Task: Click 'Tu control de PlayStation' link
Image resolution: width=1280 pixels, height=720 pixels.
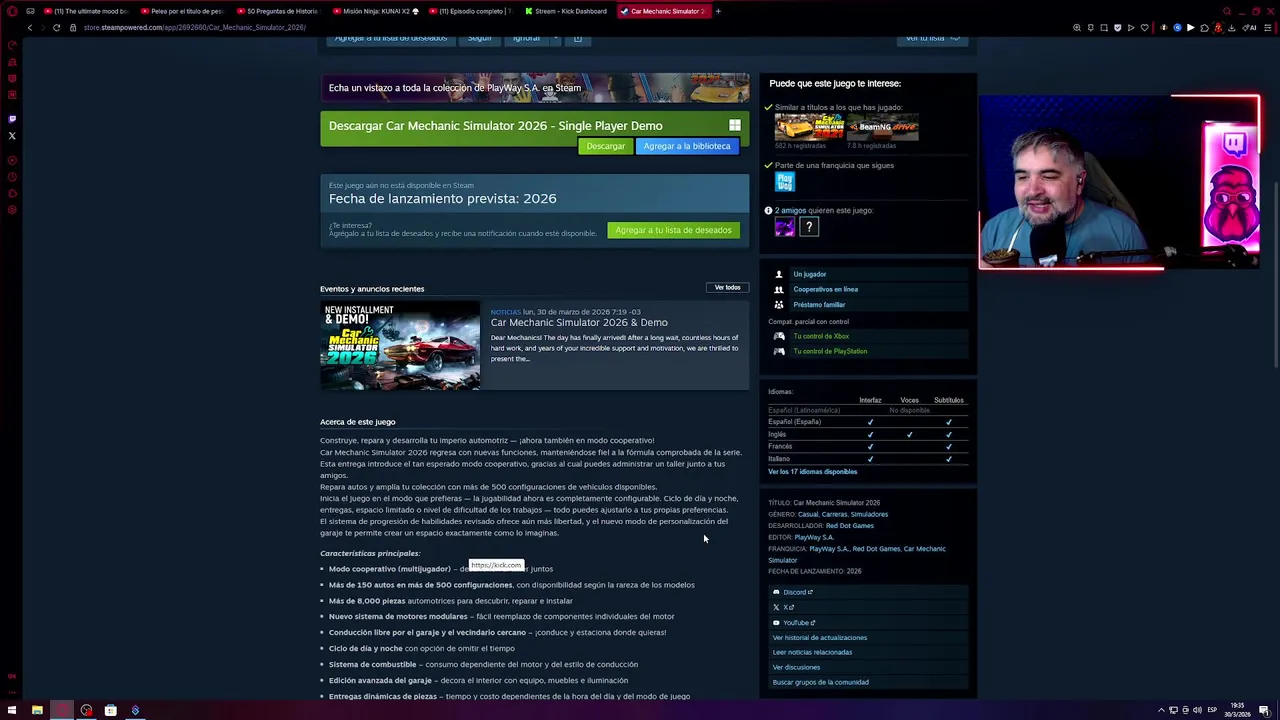Action: (x=830, y=351)
